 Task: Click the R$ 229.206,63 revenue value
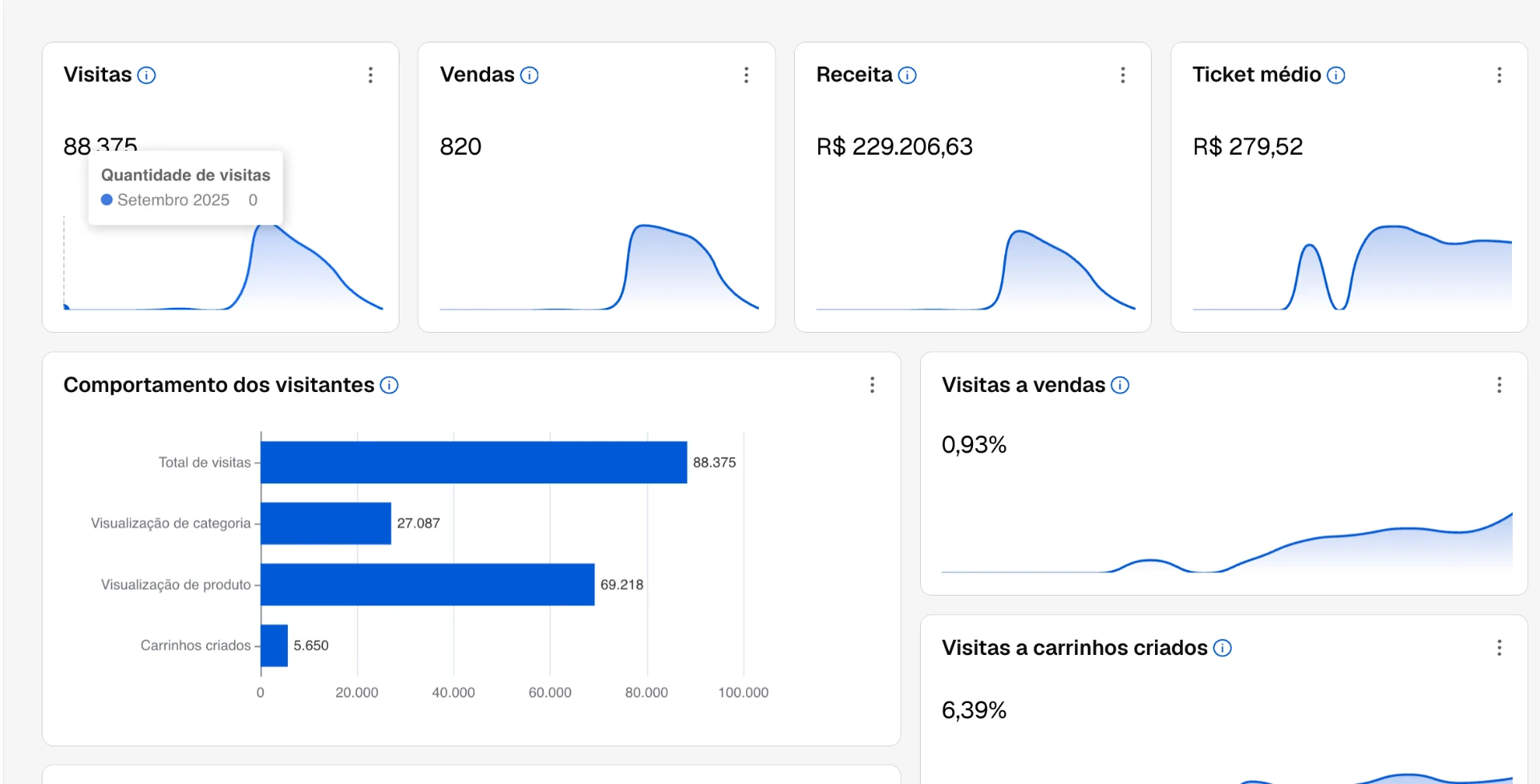(x=894, y=147)
